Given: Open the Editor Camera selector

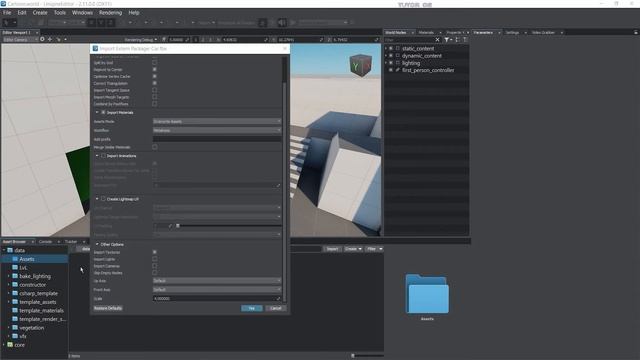Looking at the screenshot, I should point(19,40).
